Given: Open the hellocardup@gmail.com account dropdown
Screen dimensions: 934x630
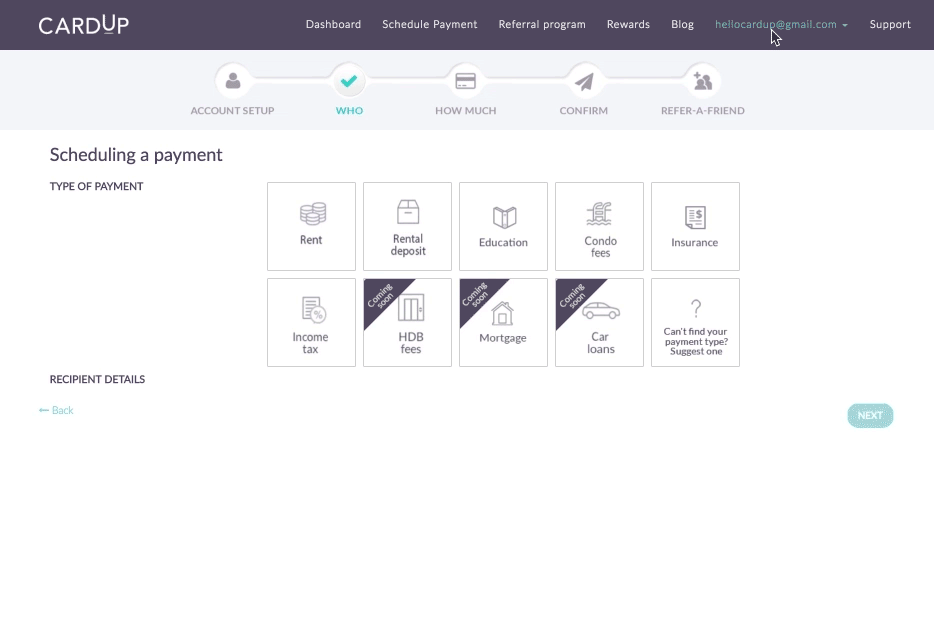Looking at the screenshot, I should coord(781,24).
